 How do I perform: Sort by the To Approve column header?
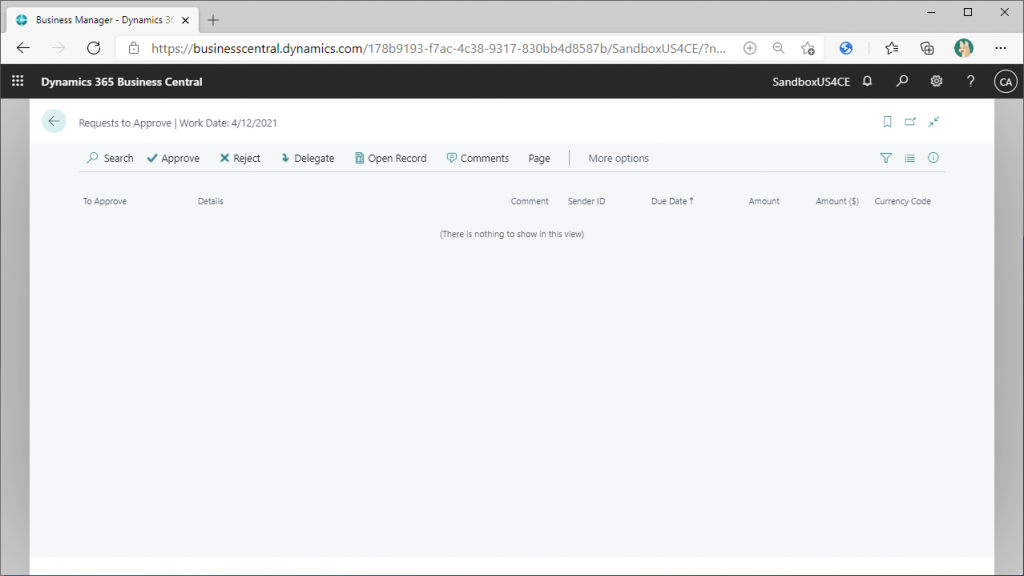click(105, 201)
